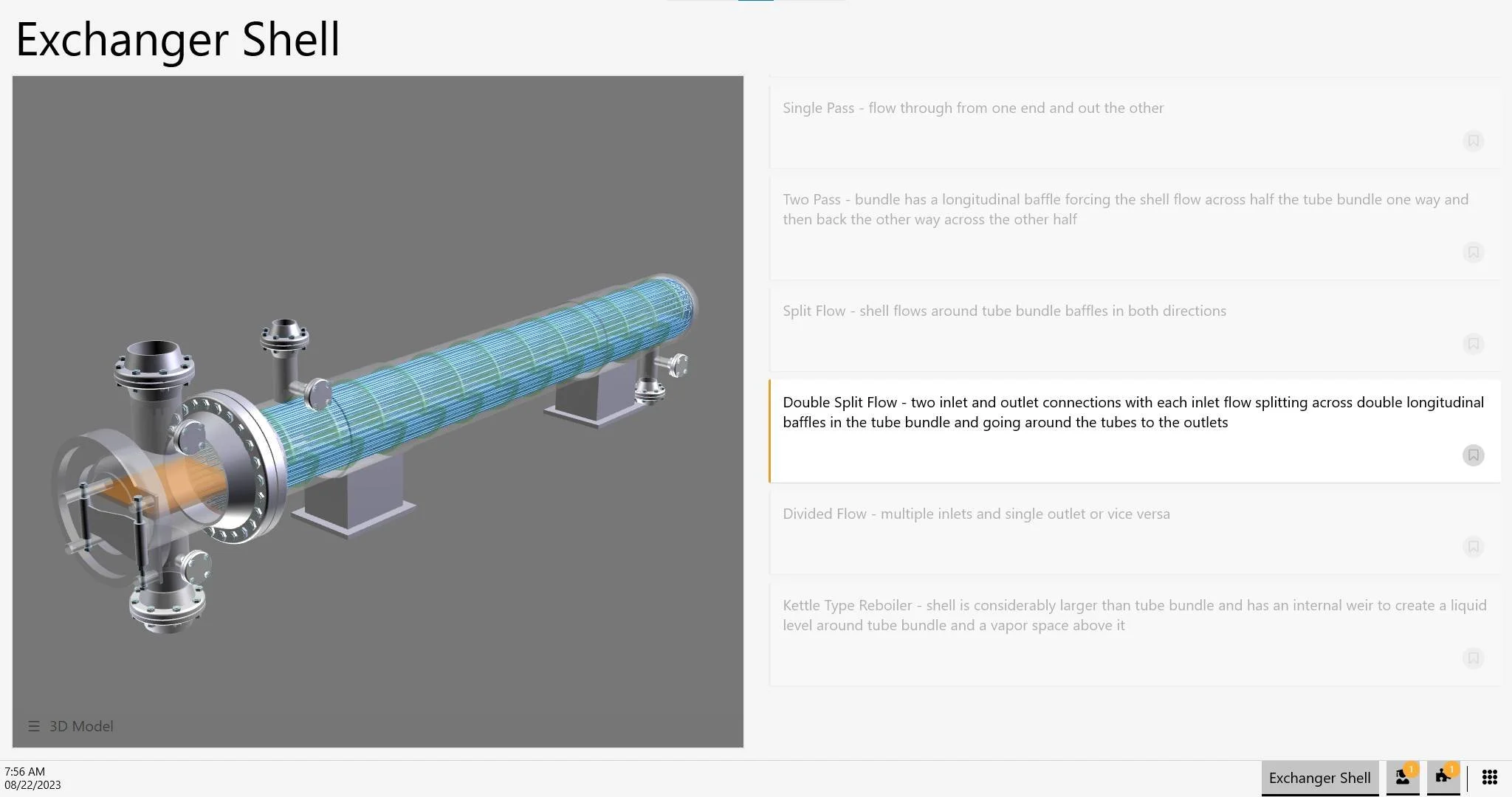Image resolution: width=1512 pixels, height=797 pixels.
Task: Click the hamburger icon beside 3D Model
Action: pyautogui.click(x=33, y=726)
